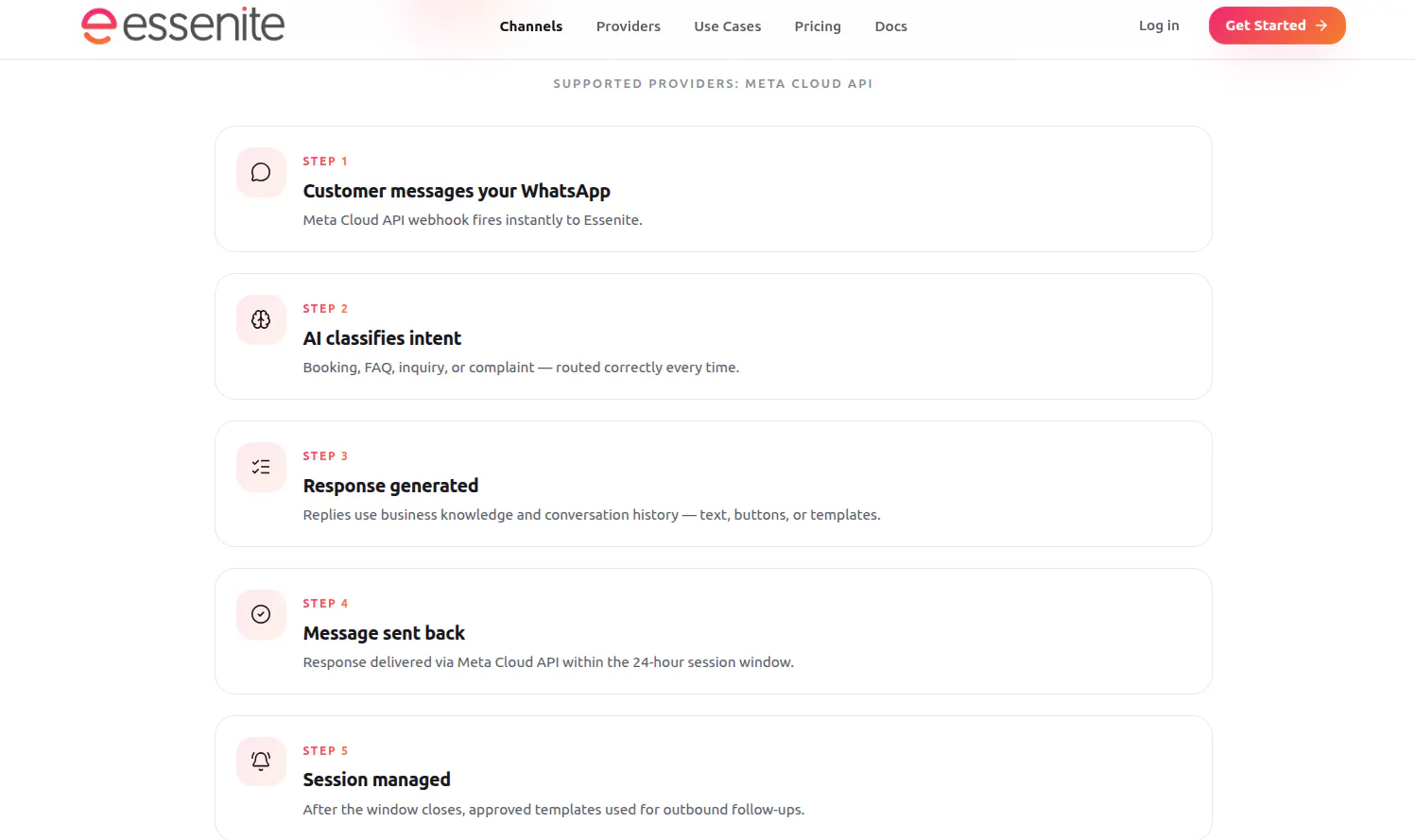This screenshot has width=1415, height=840.
Task: Click the brain icon in Step 2
Action: 261,319
